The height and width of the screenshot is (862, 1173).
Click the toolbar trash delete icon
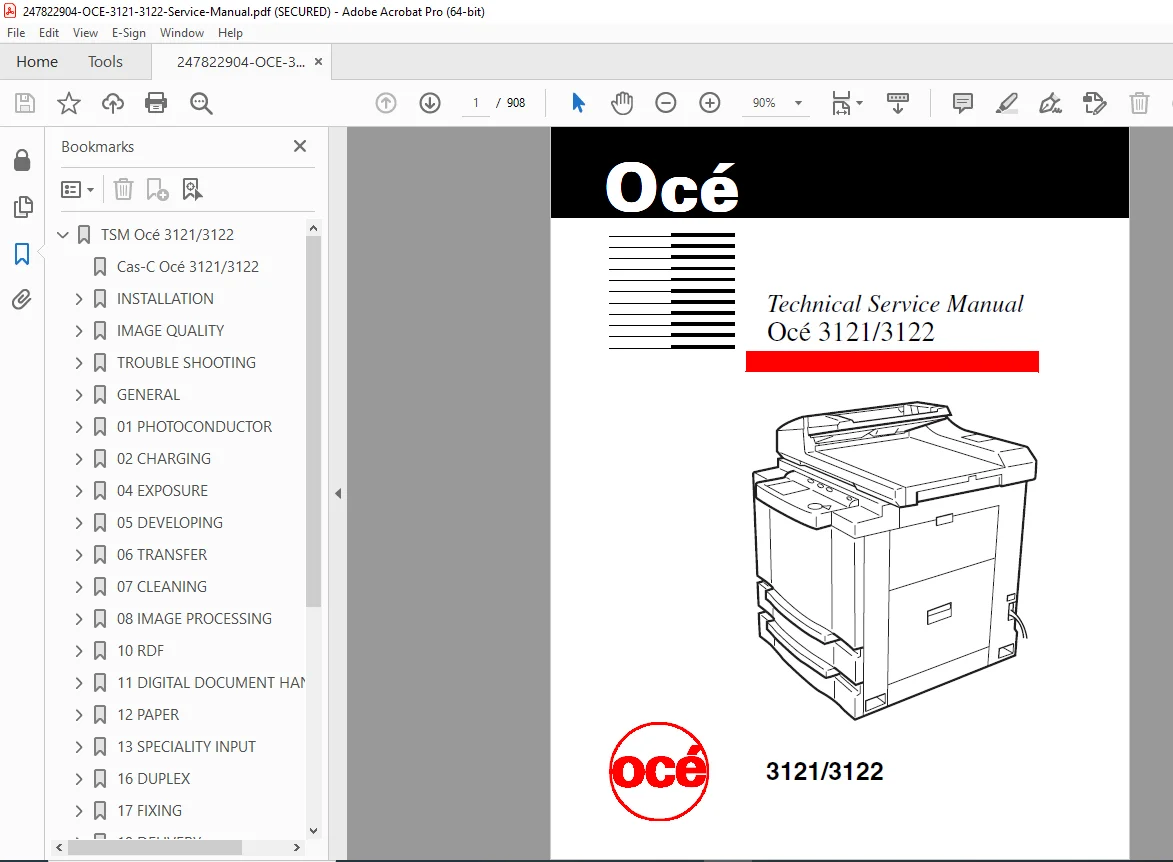pos(1139,103)
